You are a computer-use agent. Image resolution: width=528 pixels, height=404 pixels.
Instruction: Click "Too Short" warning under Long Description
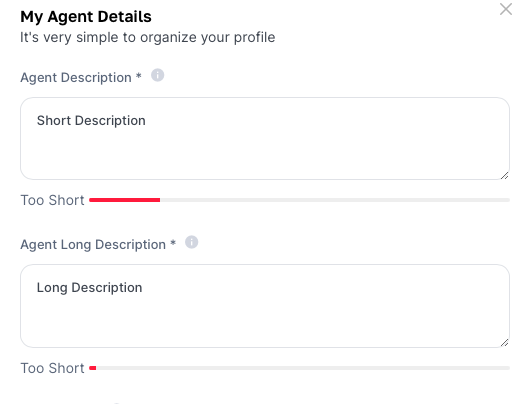point(52,368)
